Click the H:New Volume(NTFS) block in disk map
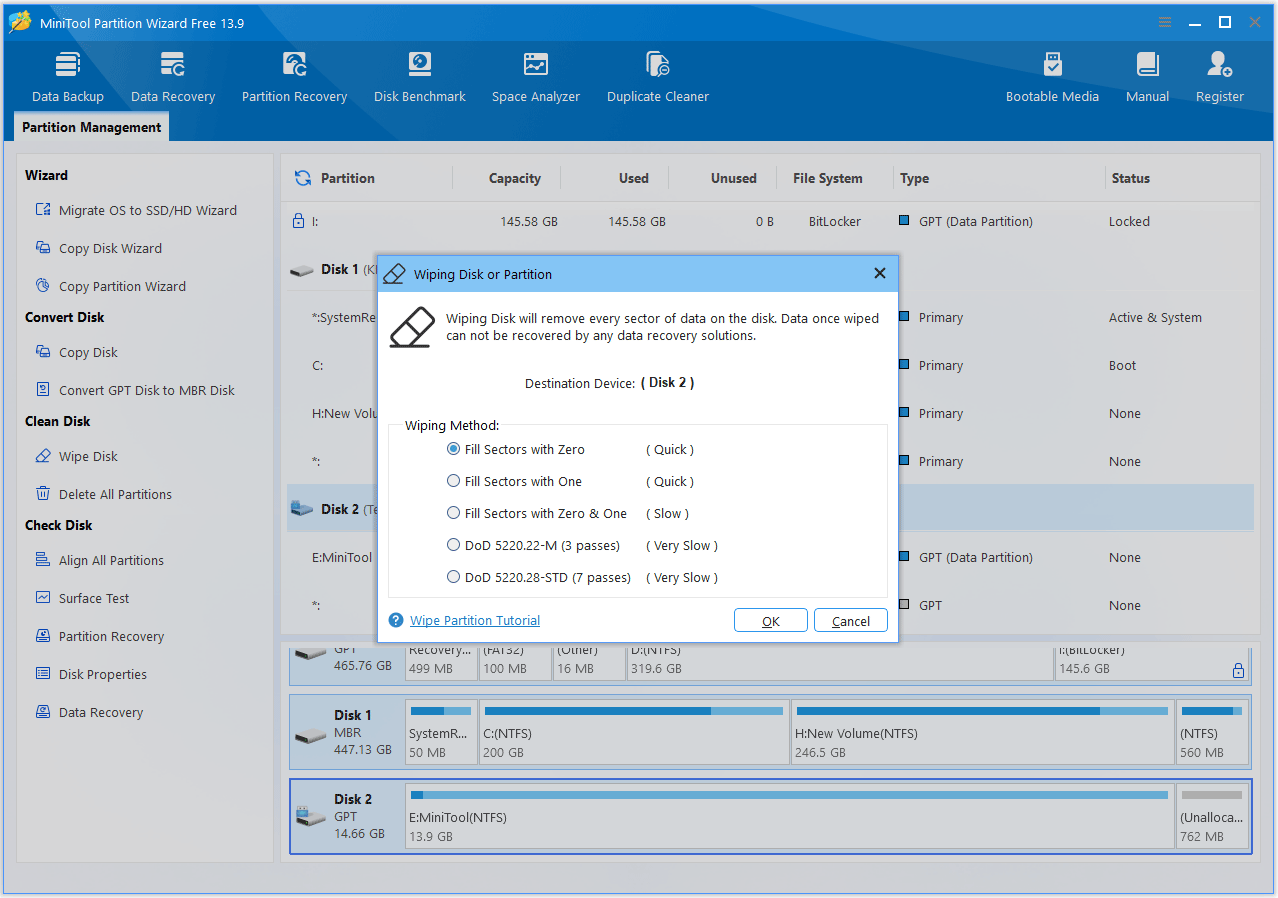This screenshot has height=898, width=1278. [x=982, y=732]
